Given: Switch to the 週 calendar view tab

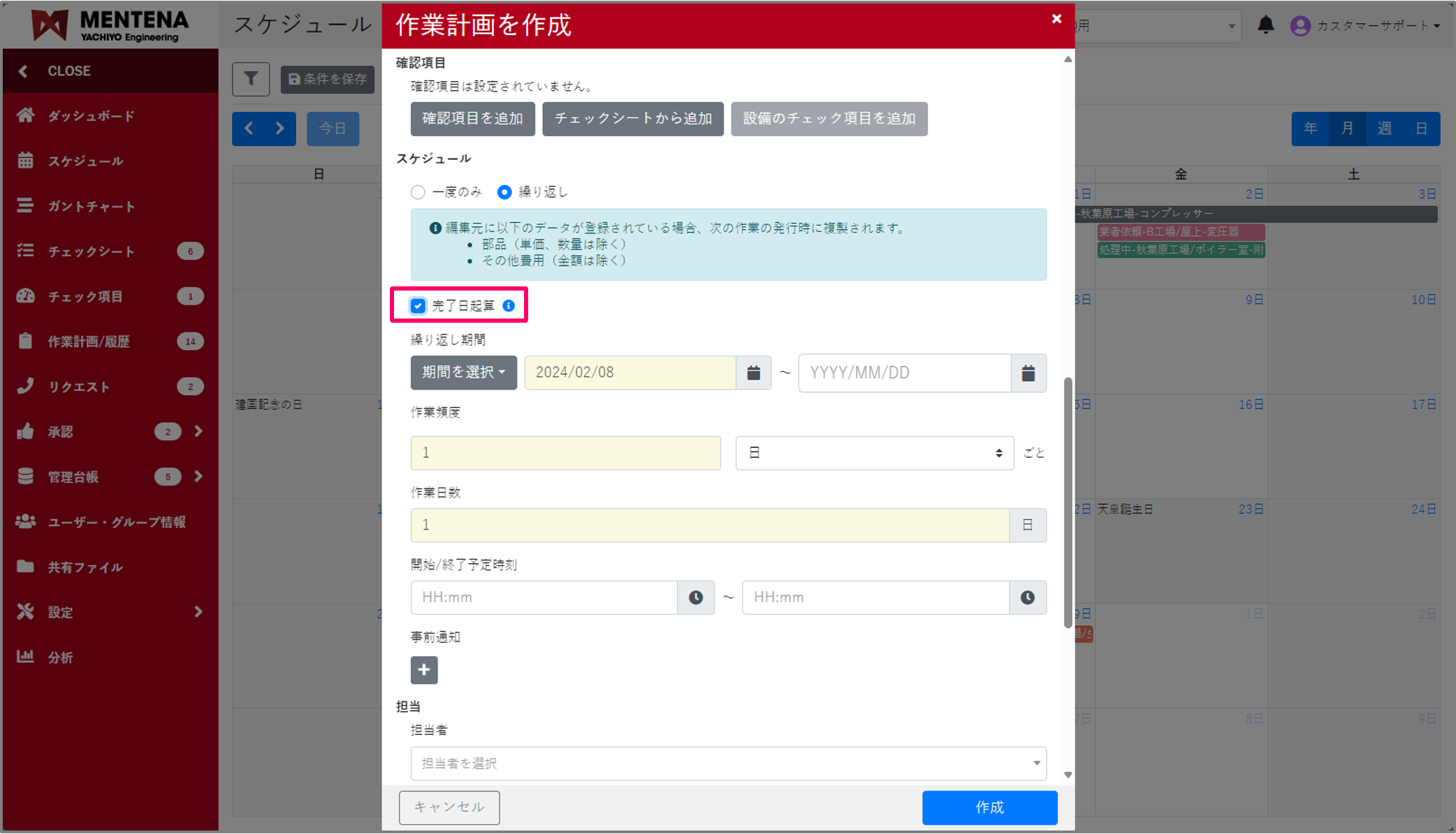Looking at the screenshot, I should click(x=1385, y=129).
